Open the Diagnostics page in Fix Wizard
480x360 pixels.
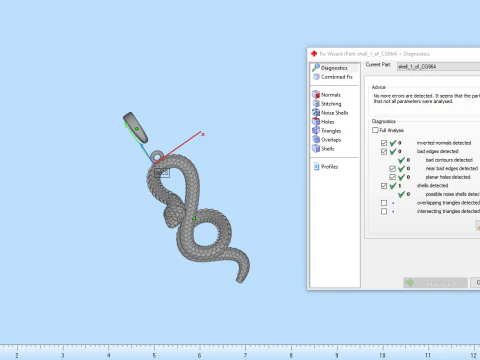(334, 68)
